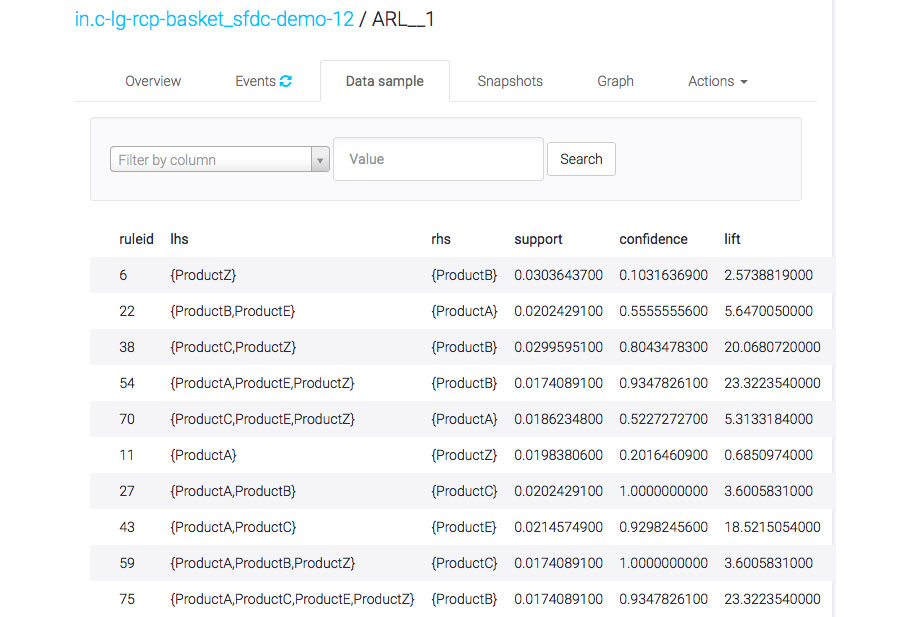Return to the Data sample tab
Viewport: 900px width, 617px height.
pyautogui.click(x=384, y=81)
